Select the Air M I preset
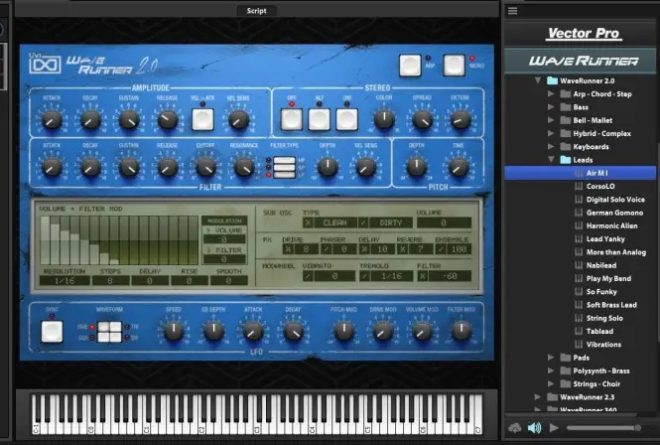The image size is (660, 445). 580,173
